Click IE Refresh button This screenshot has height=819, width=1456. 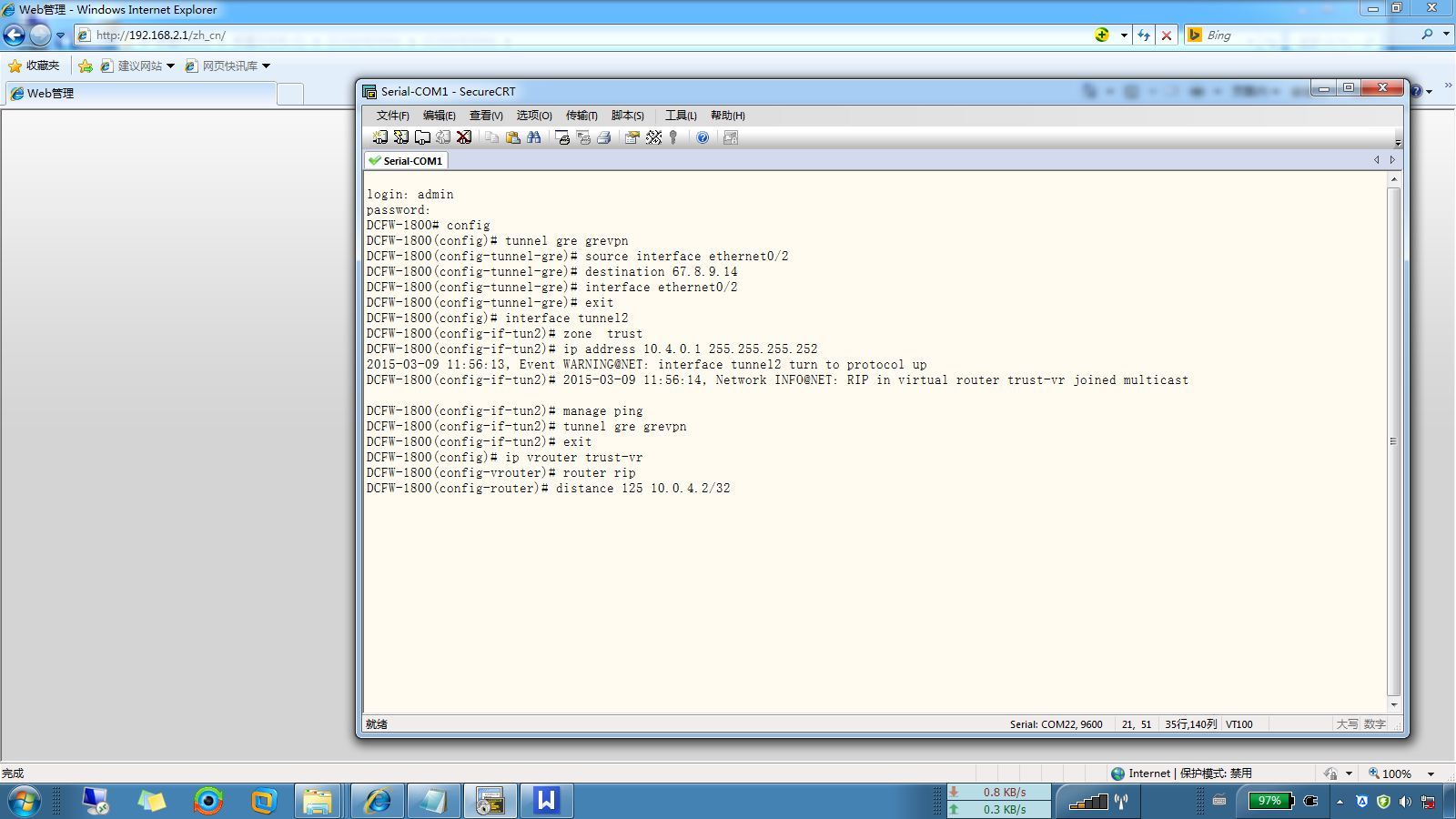point(1144,35)
